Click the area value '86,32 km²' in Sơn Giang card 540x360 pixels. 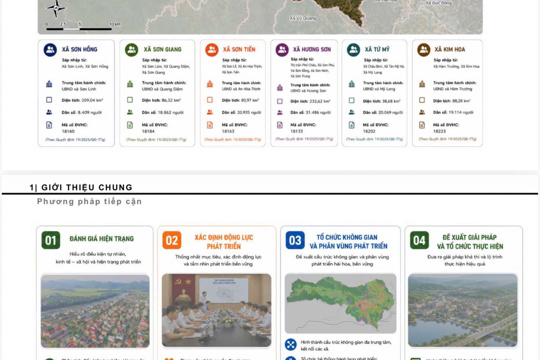pyautogui.click(x=171, y=100)
